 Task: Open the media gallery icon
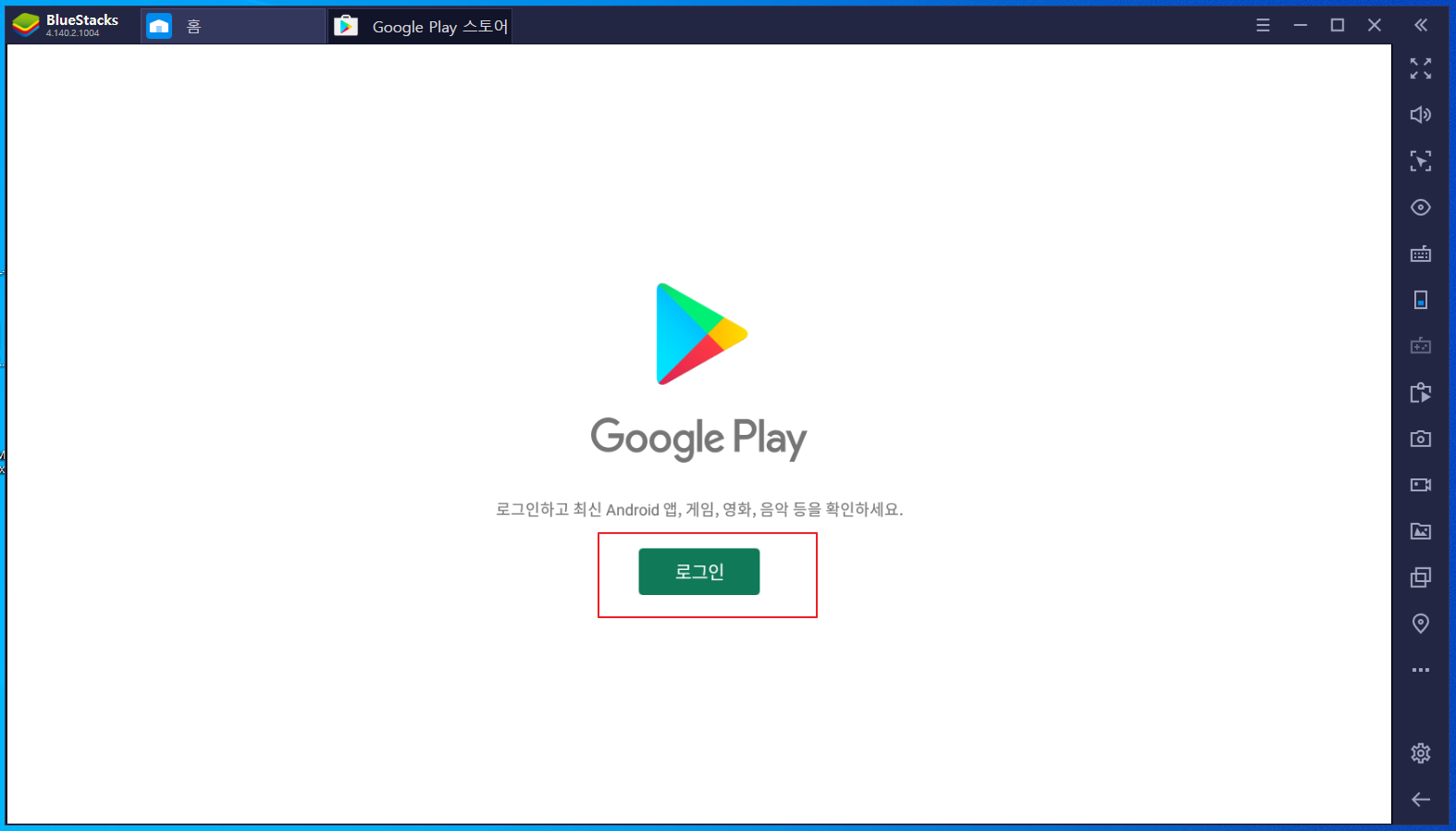coord(1421,531)
